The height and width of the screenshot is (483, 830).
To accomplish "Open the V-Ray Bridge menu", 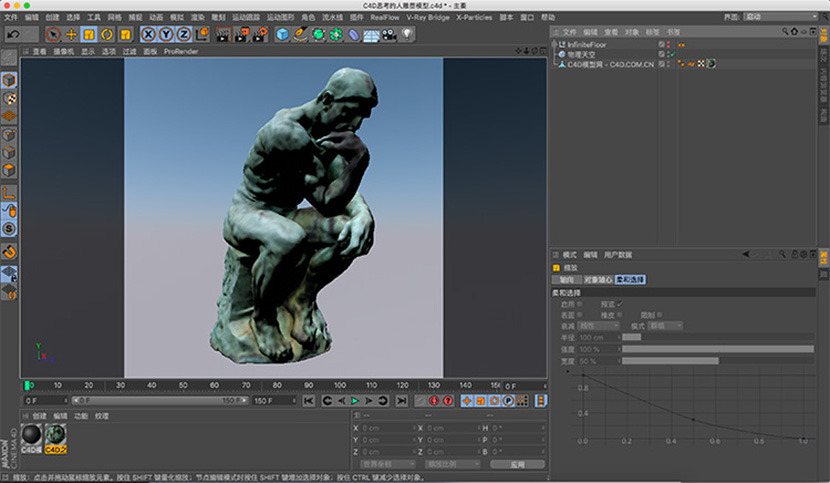I will (428, 17).
